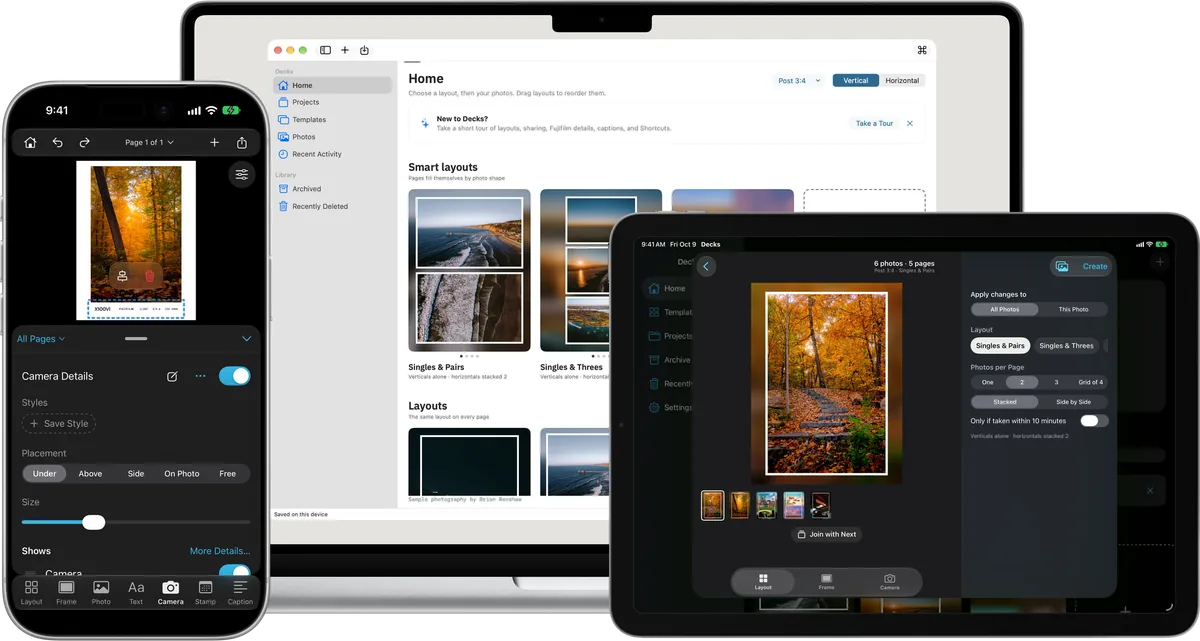Click the plus icon in Mac toolbar

(x=345, y=50)
